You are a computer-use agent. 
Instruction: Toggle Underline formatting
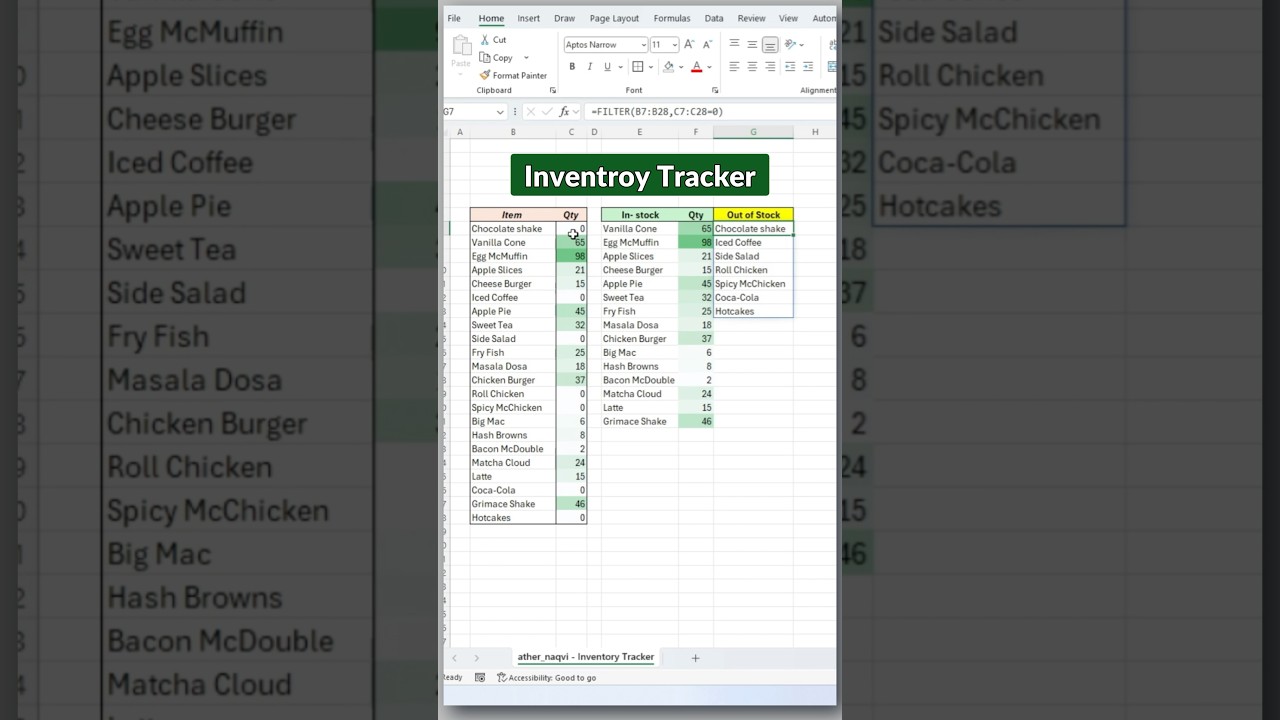607,67
